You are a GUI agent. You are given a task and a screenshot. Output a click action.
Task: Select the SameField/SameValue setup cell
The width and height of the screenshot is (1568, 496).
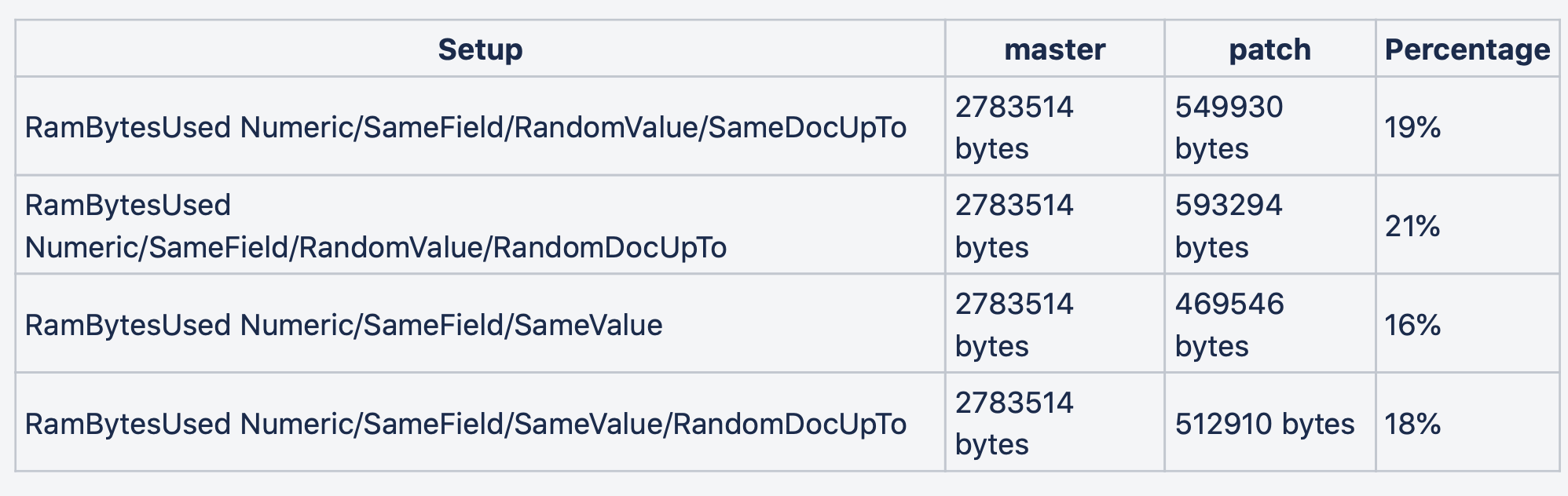[x=480, y=324]
